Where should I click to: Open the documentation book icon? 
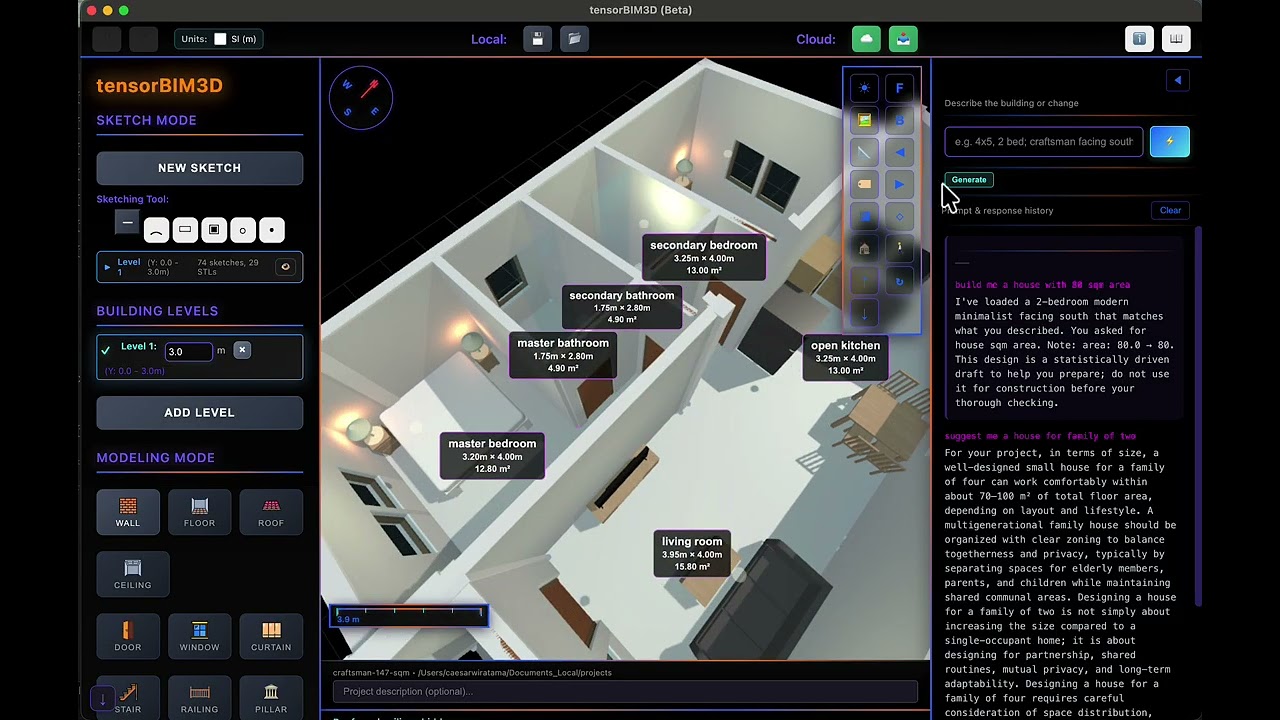[x=1176, y=39]
